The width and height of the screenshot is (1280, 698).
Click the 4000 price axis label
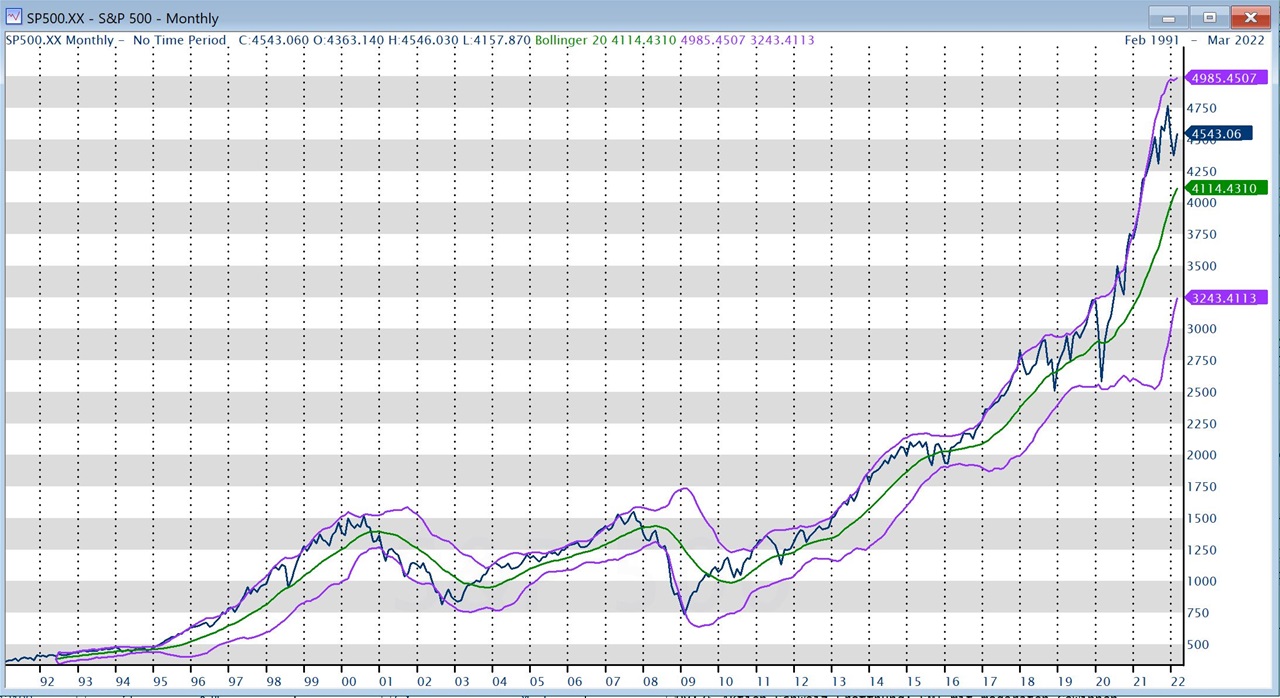point(1202,203)
